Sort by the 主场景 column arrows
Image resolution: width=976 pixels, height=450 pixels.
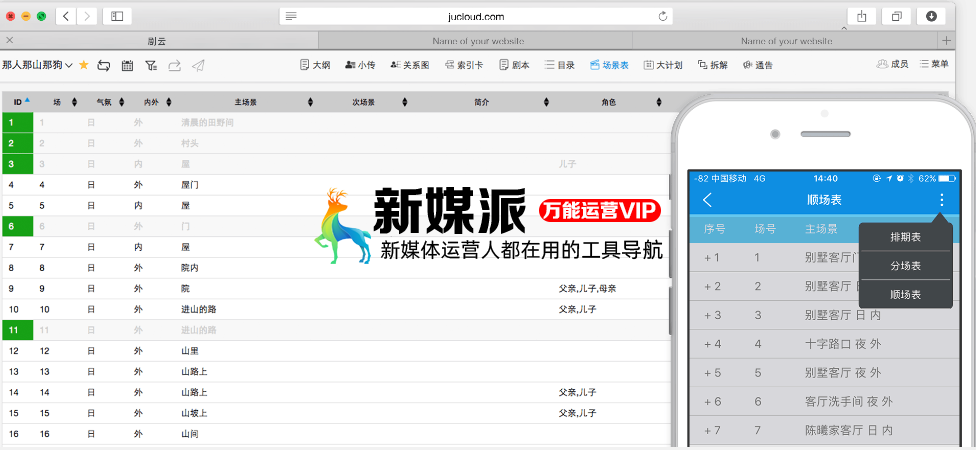[310, 102]
